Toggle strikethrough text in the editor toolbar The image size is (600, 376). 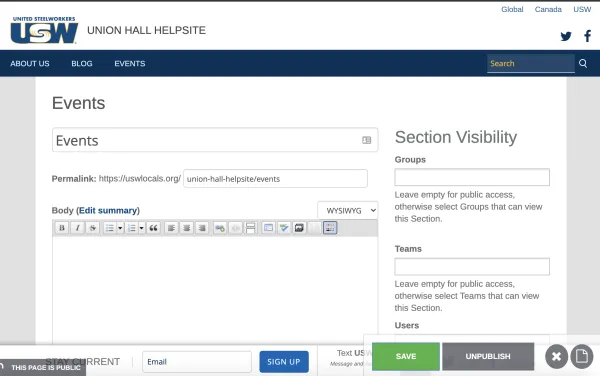pyautogui.click(x=93, y=228)
